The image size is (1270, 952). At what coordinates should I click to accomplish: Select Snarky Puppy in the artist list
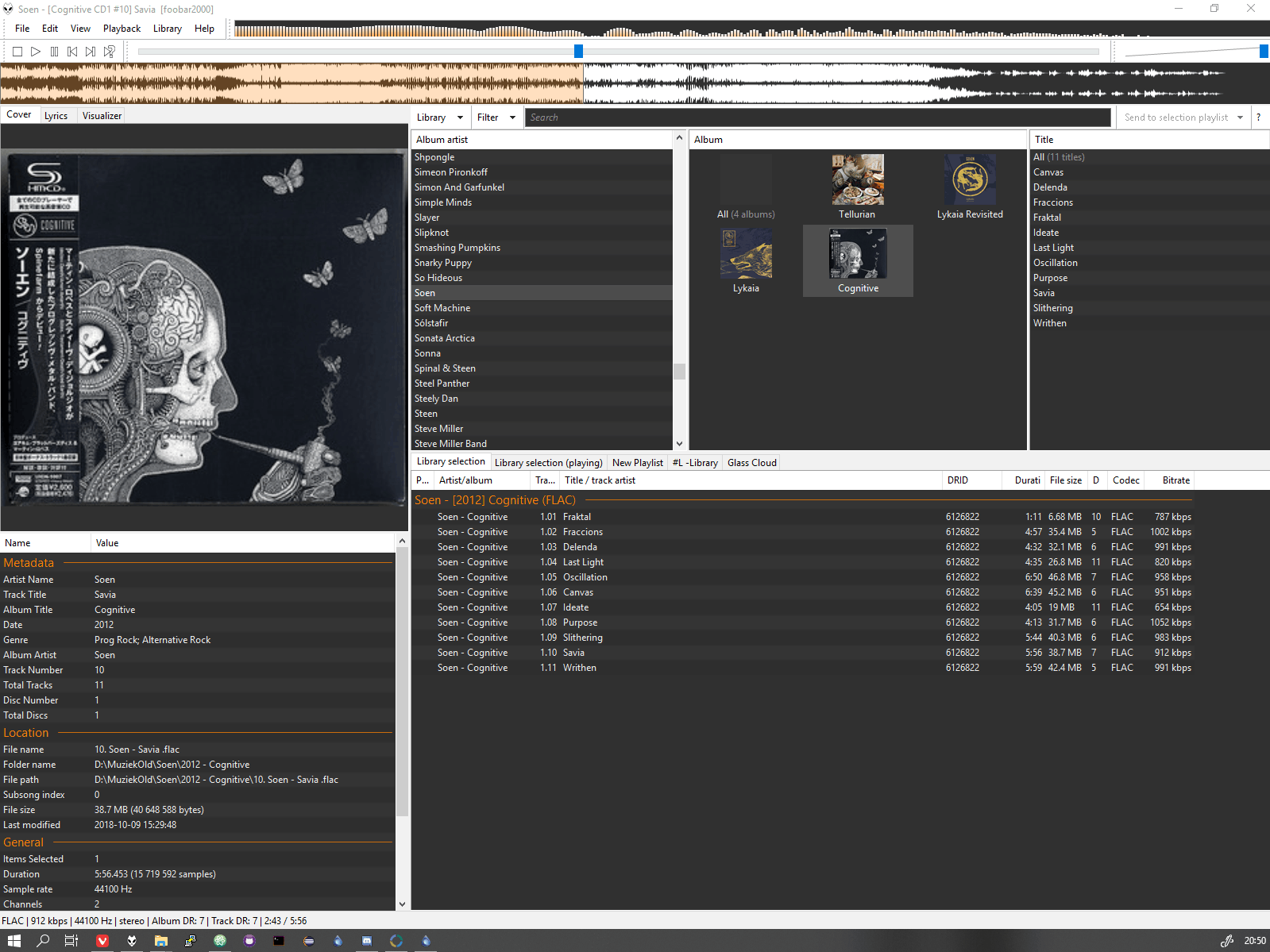(542, 263)
